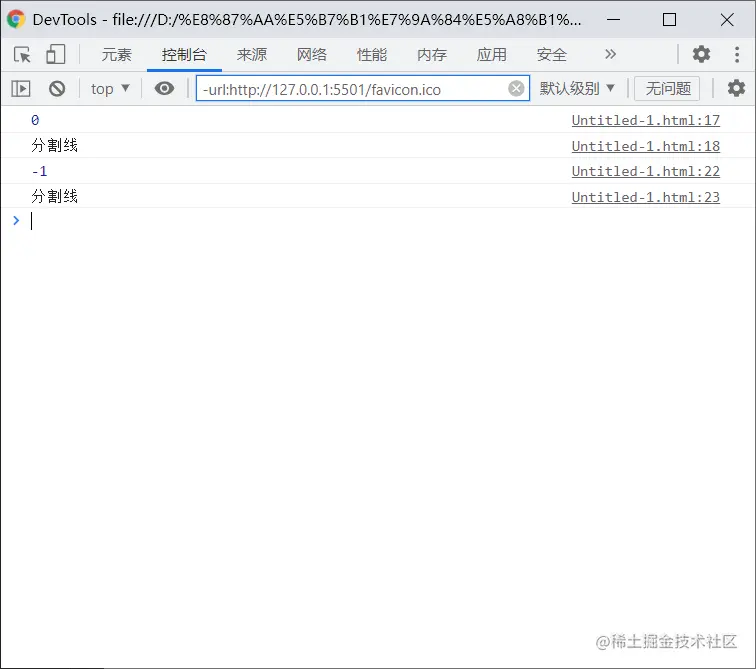Open the top JavaScript context dropdown
Image resolution: width=756 pixels, height=669 pixels.
110,89
